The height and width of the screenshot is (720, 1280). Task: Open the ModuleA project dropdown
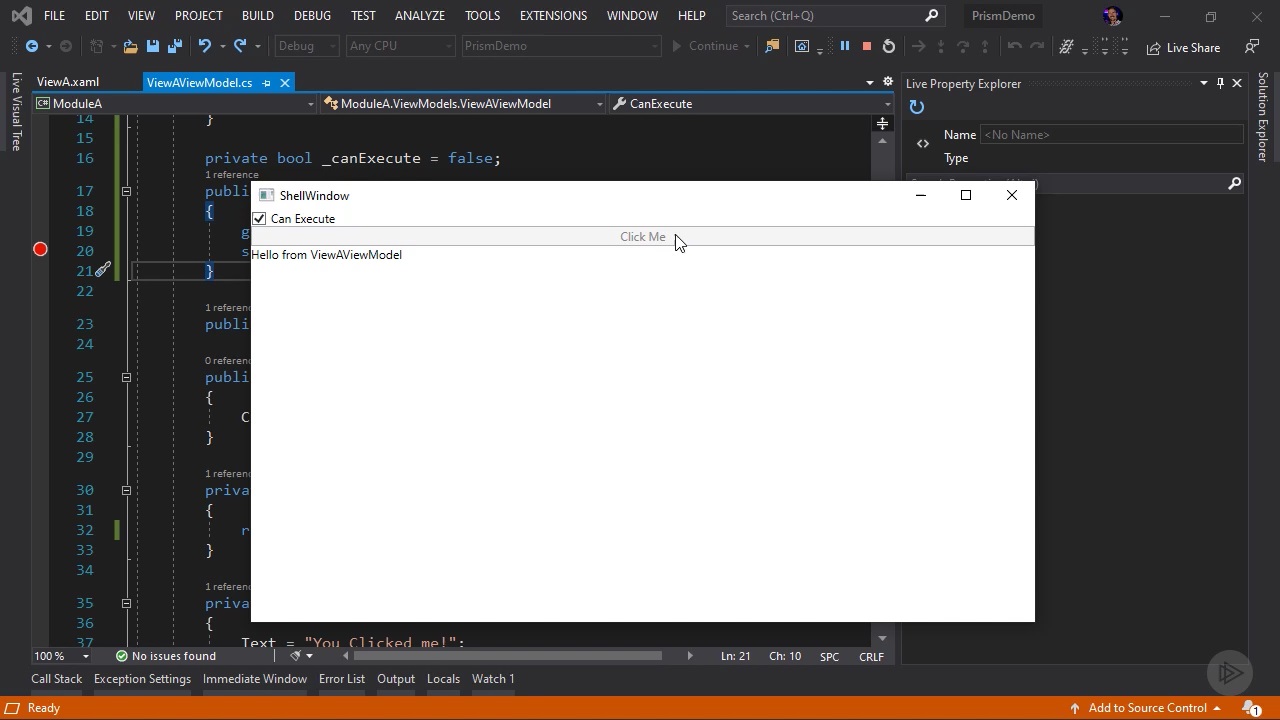click(x=175, y=104)
